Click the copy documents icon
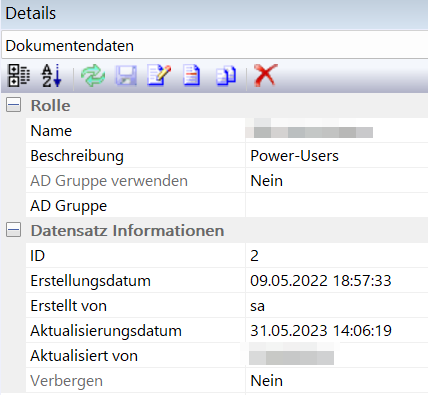Image resolution: width=428 pixels, height=395 pixels. (x=226, y=76)
